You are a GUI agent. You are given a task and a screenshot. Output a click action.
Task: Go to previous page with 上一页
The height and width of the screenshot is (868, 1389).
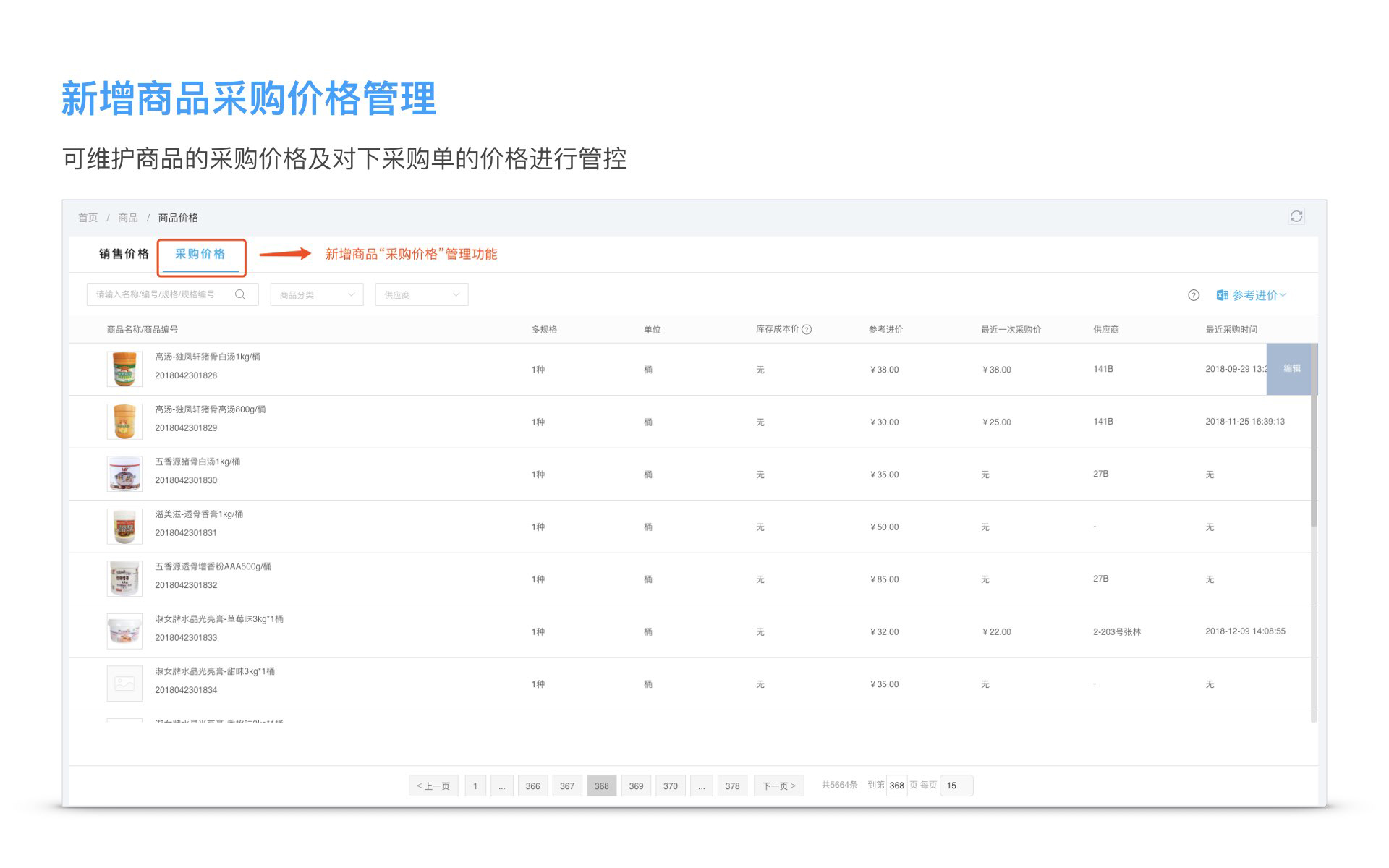tap(433, 786)
